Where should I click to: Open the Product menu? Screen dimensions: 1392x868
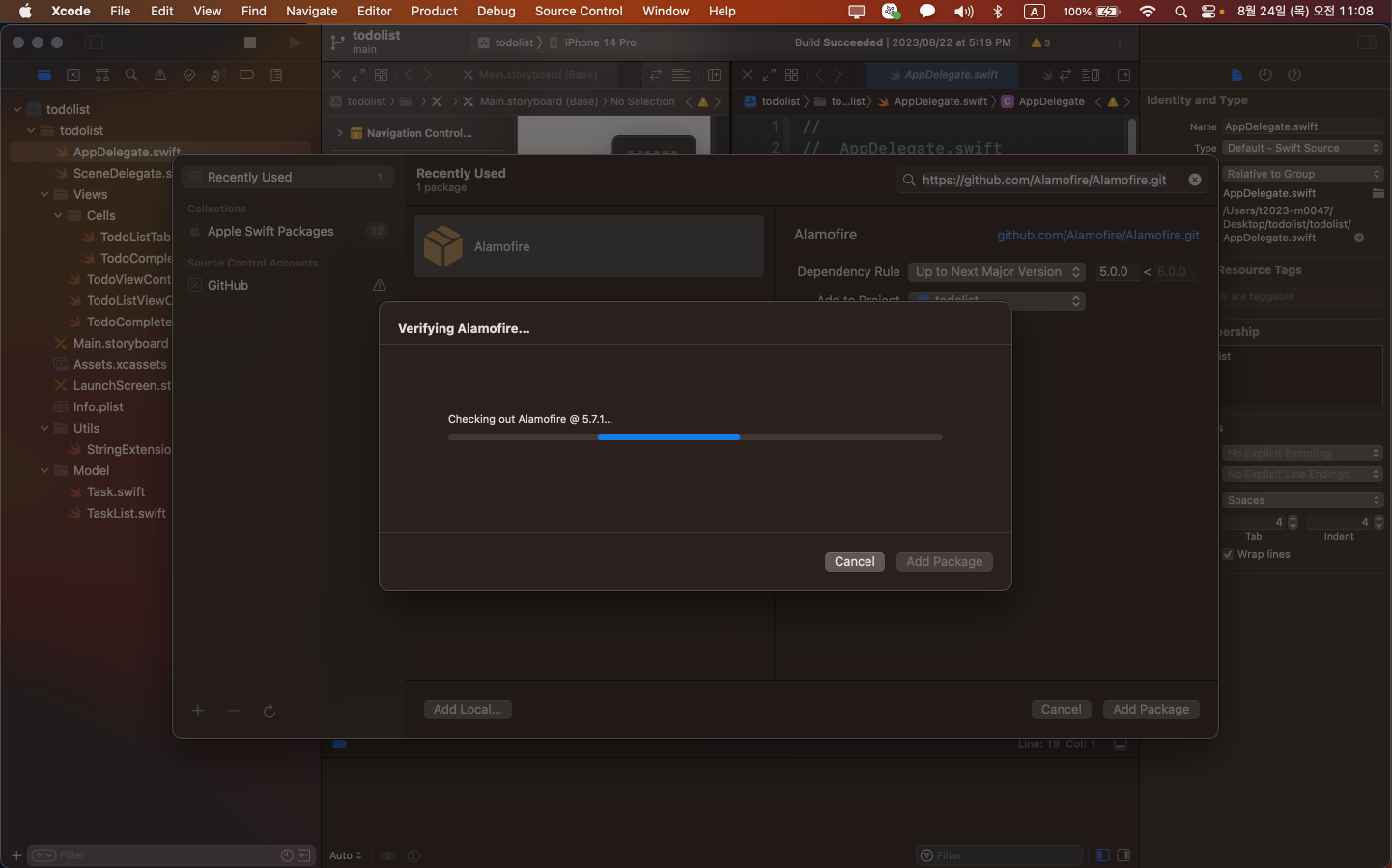(435, 12)
